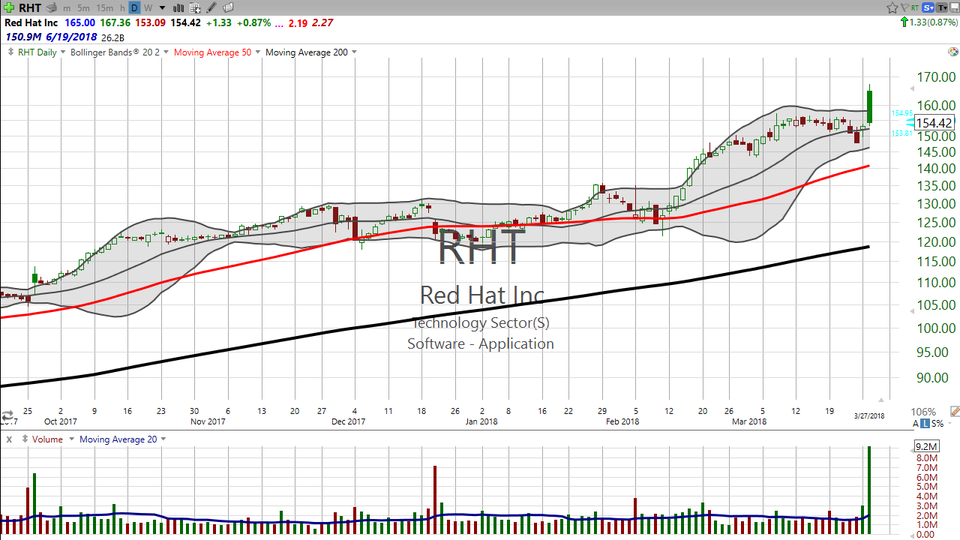Image resolution: width=960 pixels, height=540 pixels.
Task: Click the low price 153.09
Action: 150,23
